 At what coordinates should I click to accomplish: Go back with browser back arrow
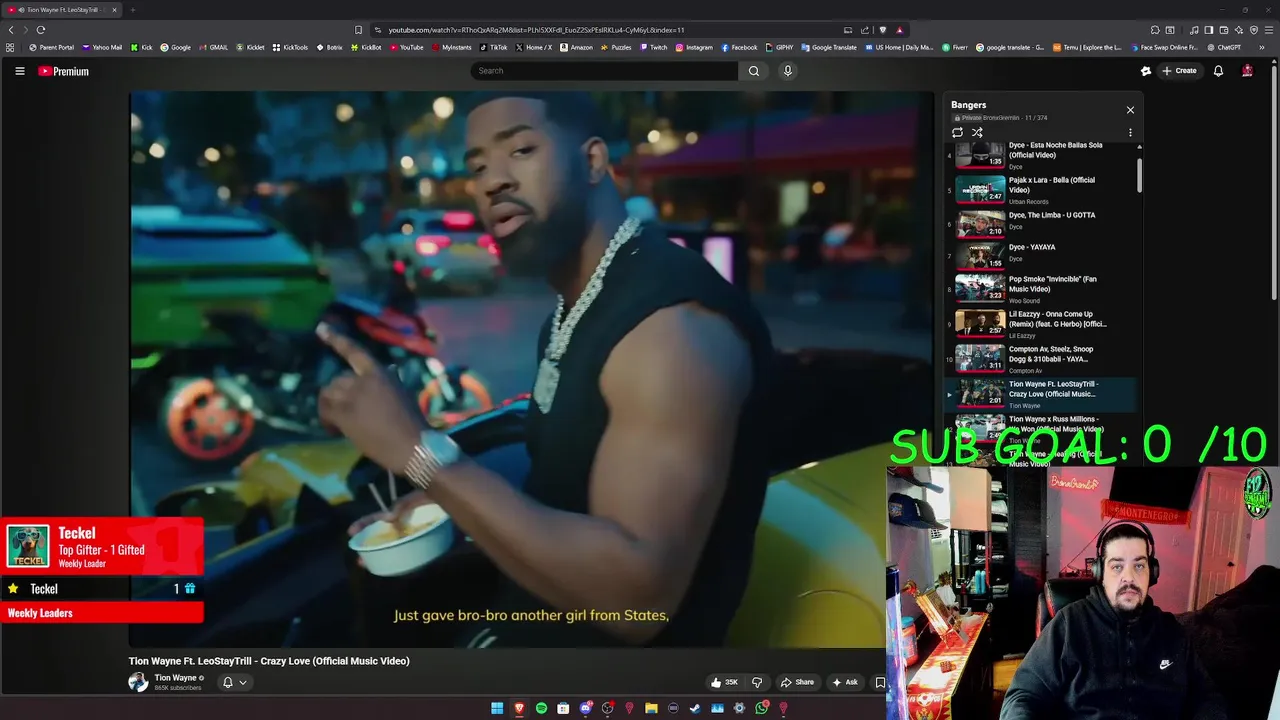(11, 30)
